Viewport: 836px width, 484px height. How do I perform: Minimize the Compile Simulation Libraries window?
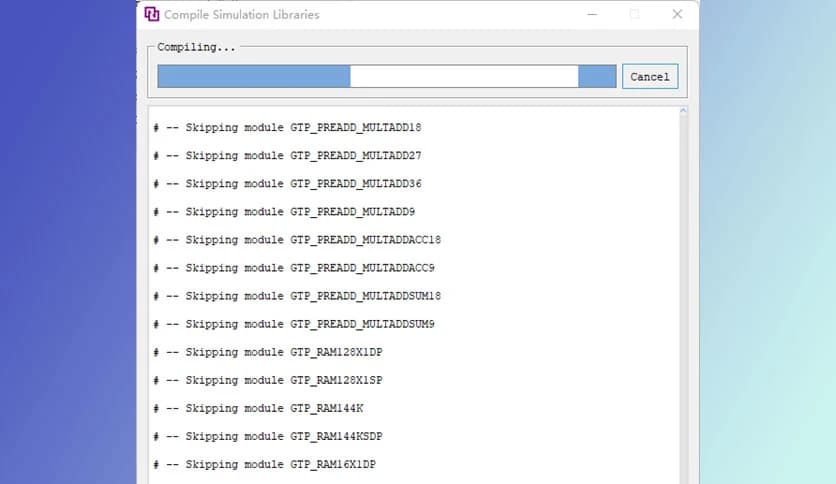[592, 14]
